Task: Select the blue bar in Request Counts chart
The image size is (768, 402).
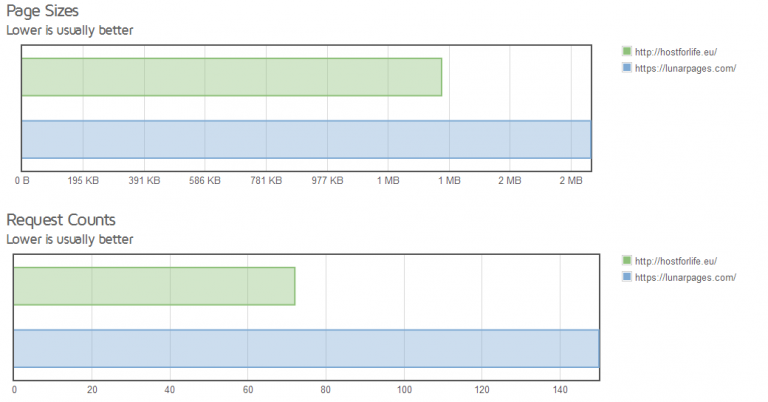Action: [305, 348]
